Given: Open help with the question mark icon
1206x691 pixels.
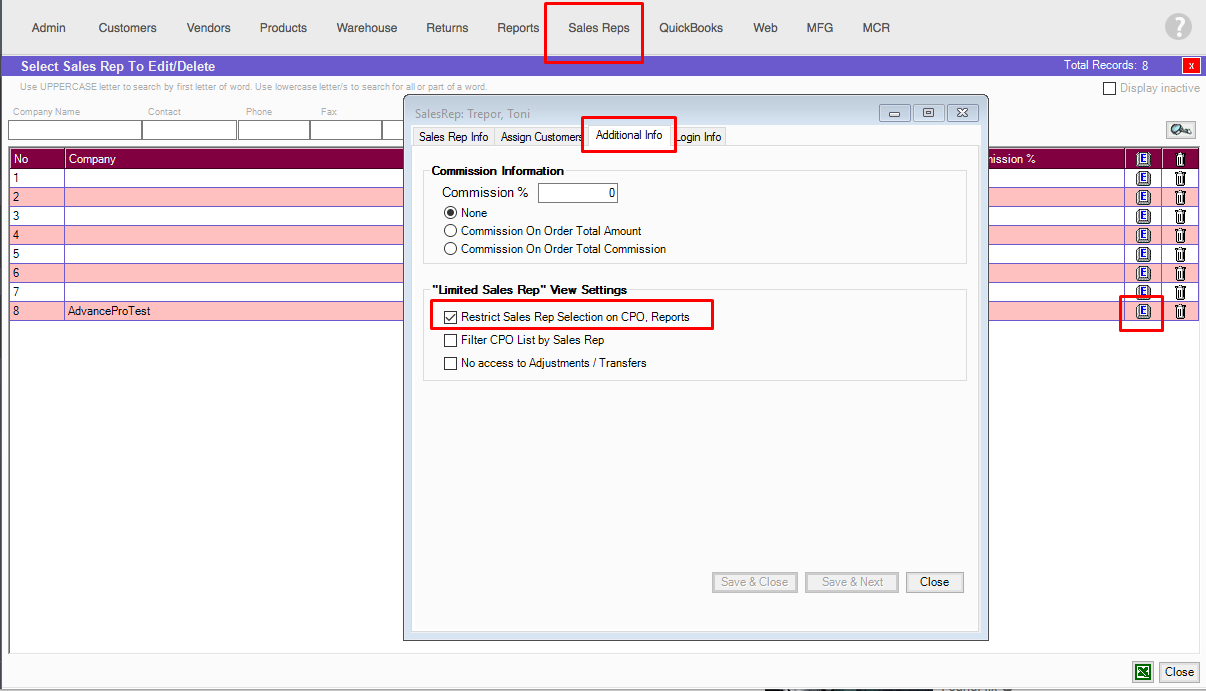Looking at the screenshot, I should click(x=1178, y=27).
